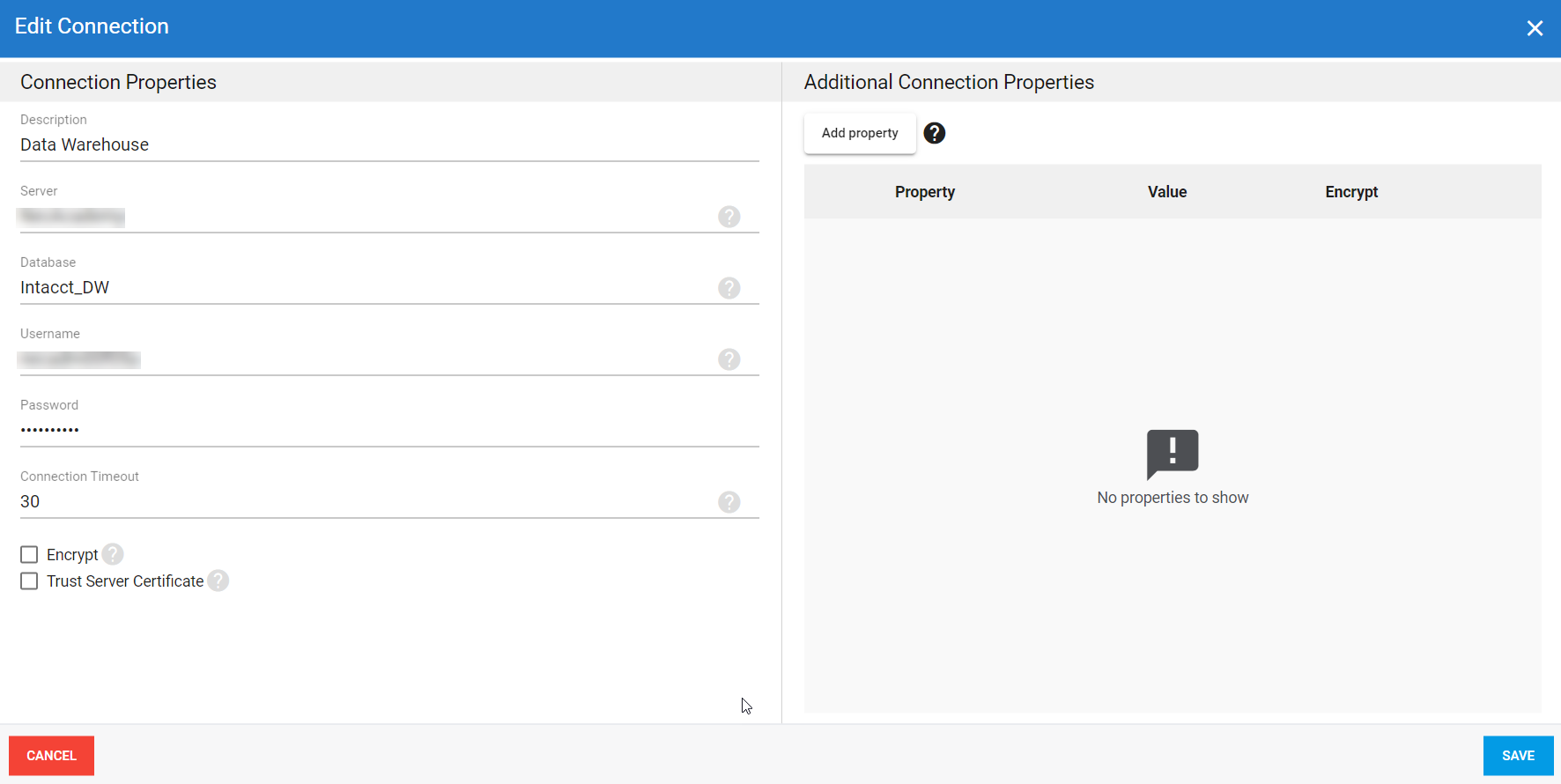This screenshot has width=1561, height=784.
Task: Click the Connection Timeout help icon
Action: [x=729, y=502]
